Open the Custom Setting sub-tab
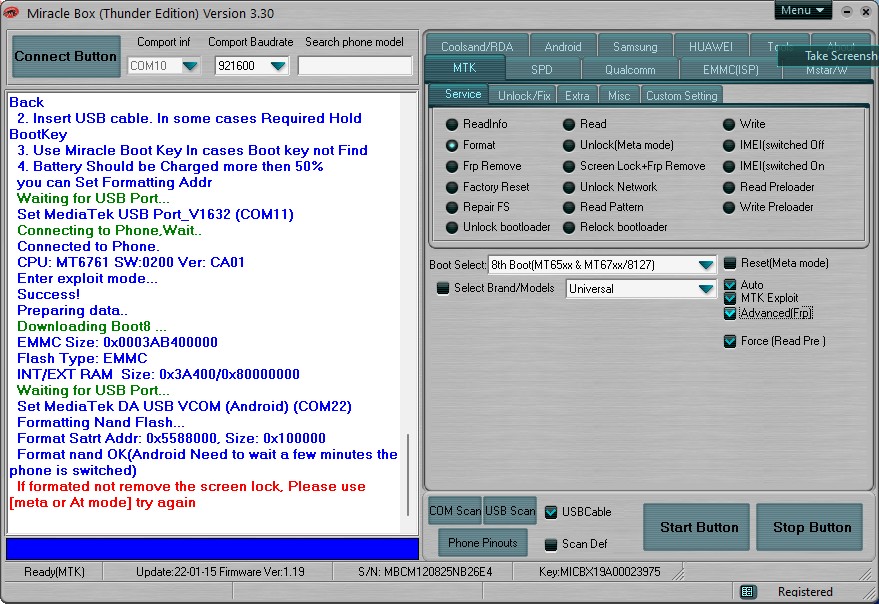 681,96
